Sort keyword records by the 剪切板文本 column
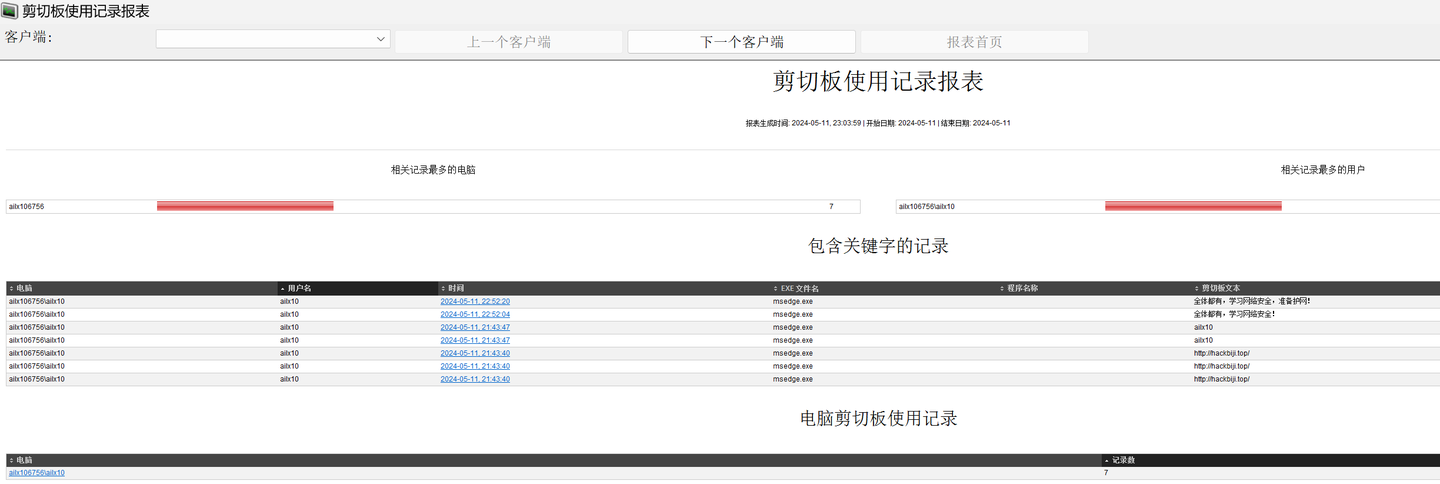Screen dimensions: 1440x484 click(1316, 288)
